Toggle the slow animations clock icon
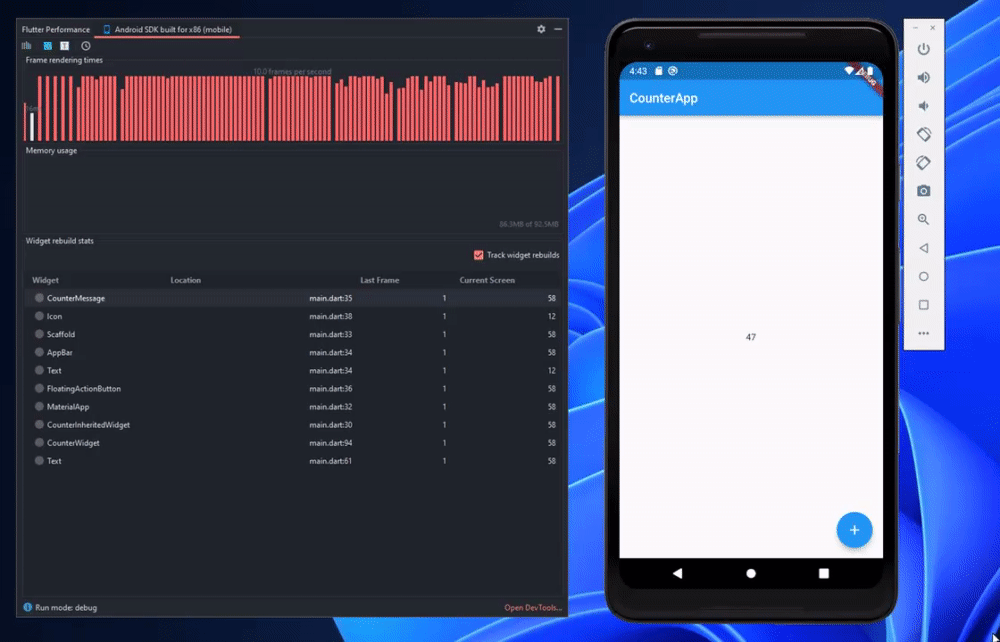Viewport: 1000px width, 642px height. tap(85, 46)
